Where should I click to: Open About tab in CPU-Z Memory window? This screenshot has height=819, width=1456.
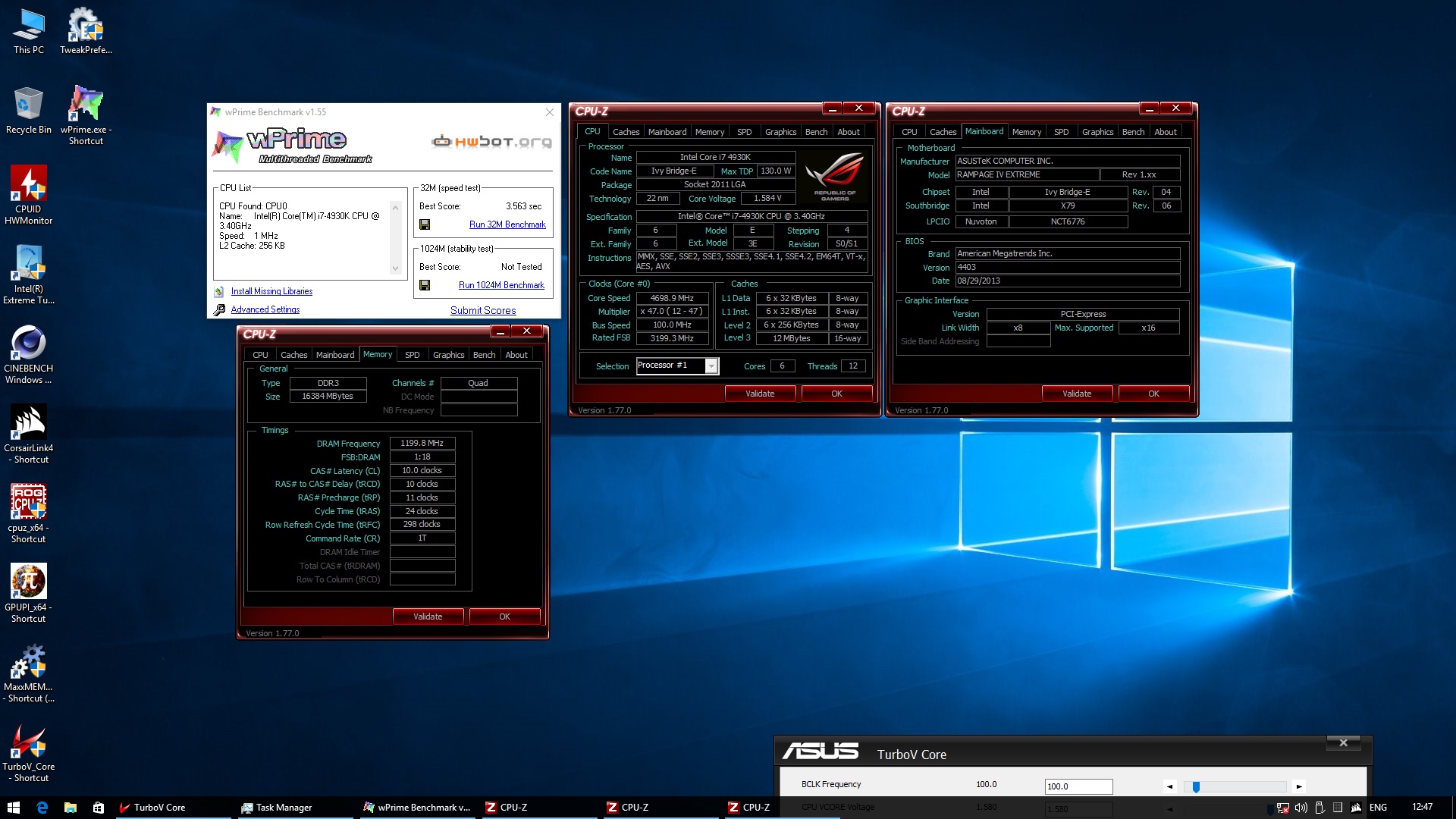[516, 355]
